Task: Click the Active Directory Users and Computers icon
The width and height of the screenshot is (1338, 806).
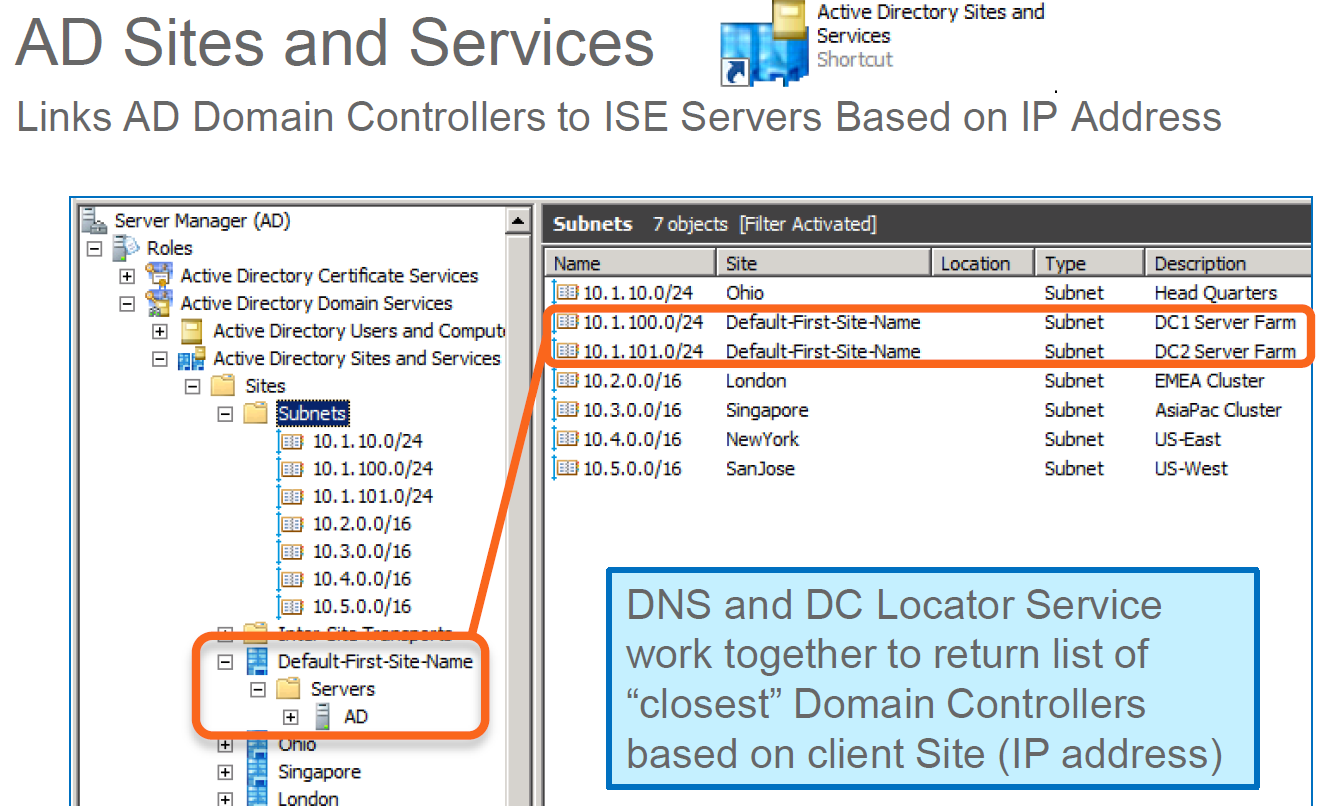Action: point(192,331)
